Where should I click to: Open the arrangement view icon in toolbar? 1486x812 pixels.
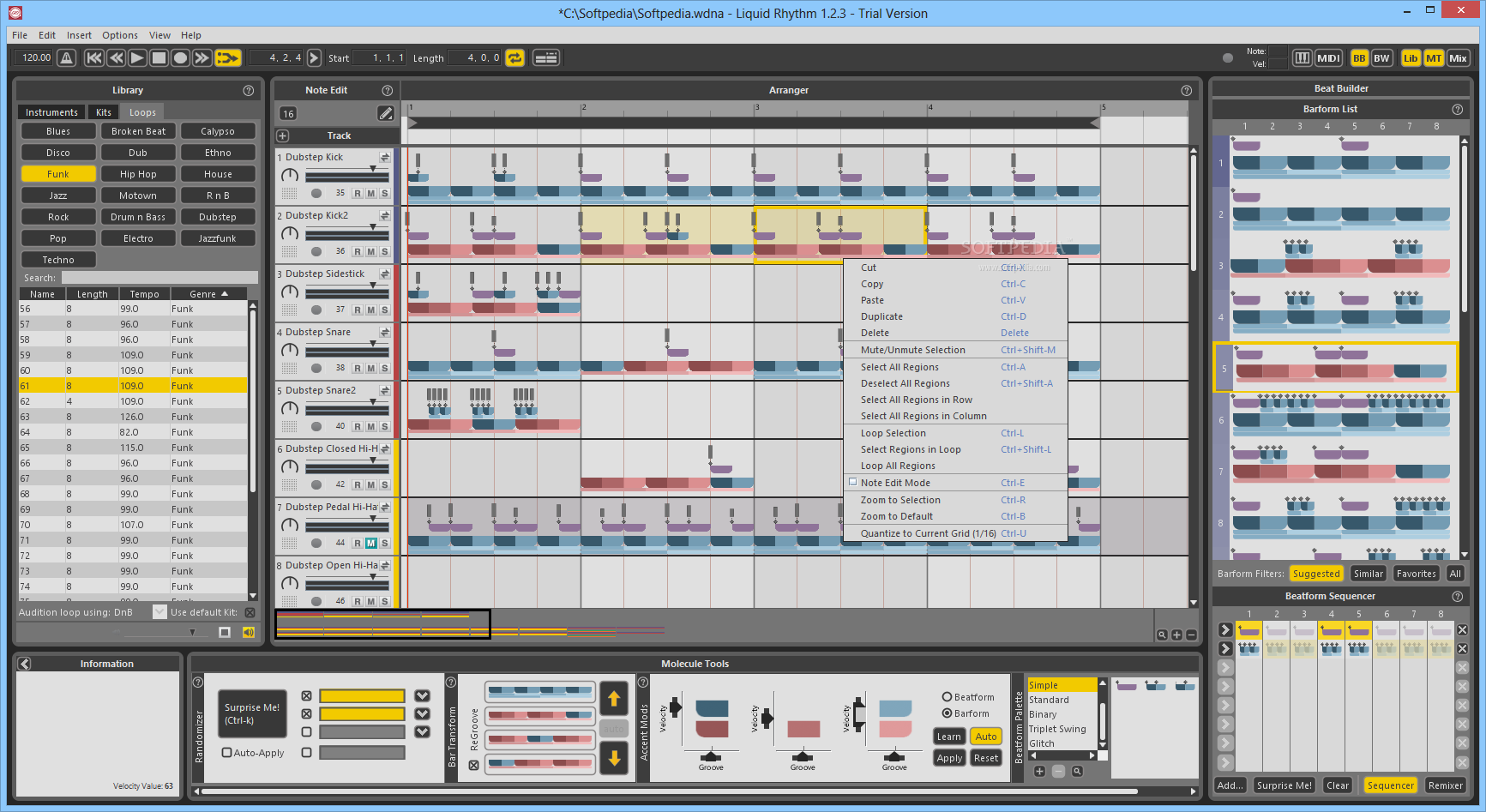click(546, 57)
